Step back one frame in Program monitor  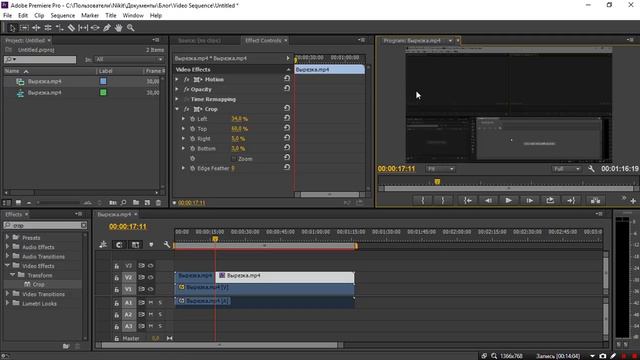coord(488,200)
